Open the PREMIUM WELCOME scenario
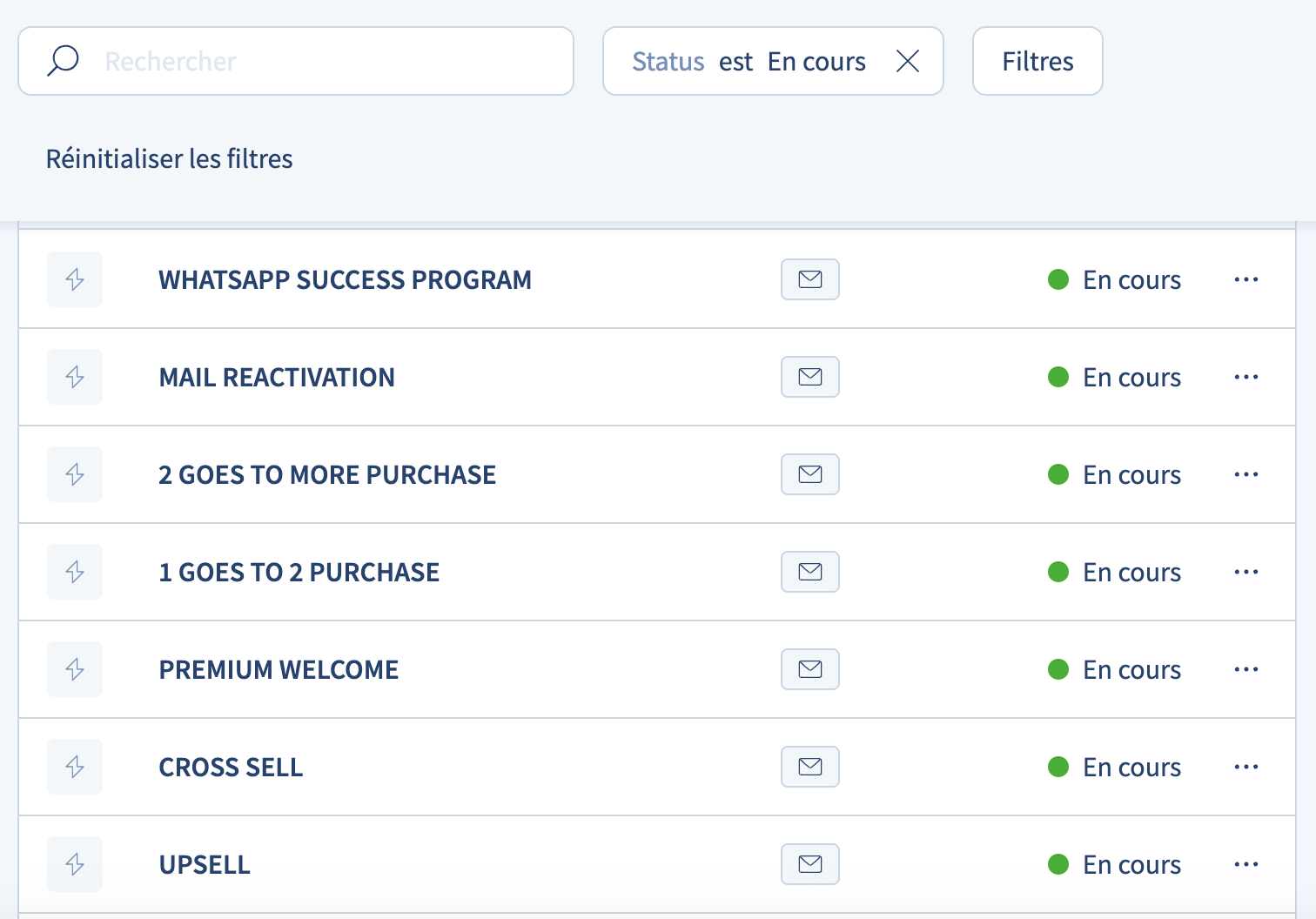 coord(278,669)
